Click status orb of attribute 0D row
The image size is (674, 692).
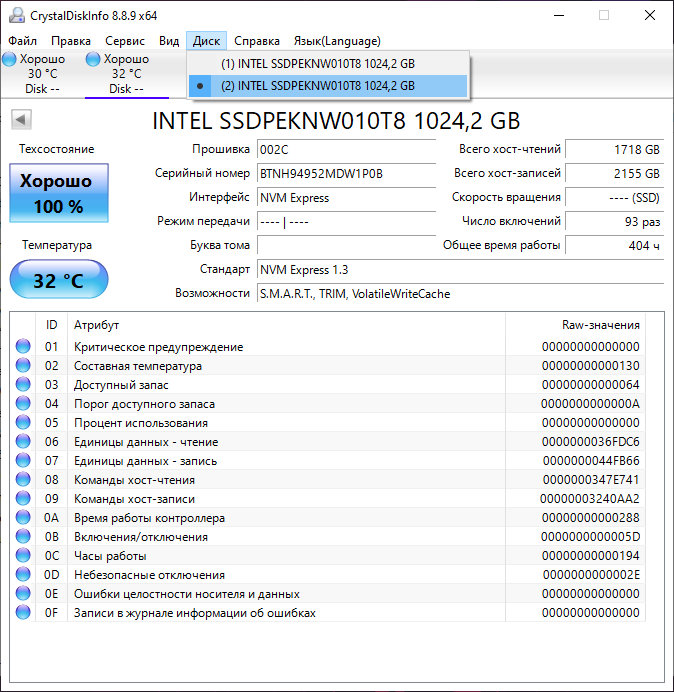coord(23,574)
